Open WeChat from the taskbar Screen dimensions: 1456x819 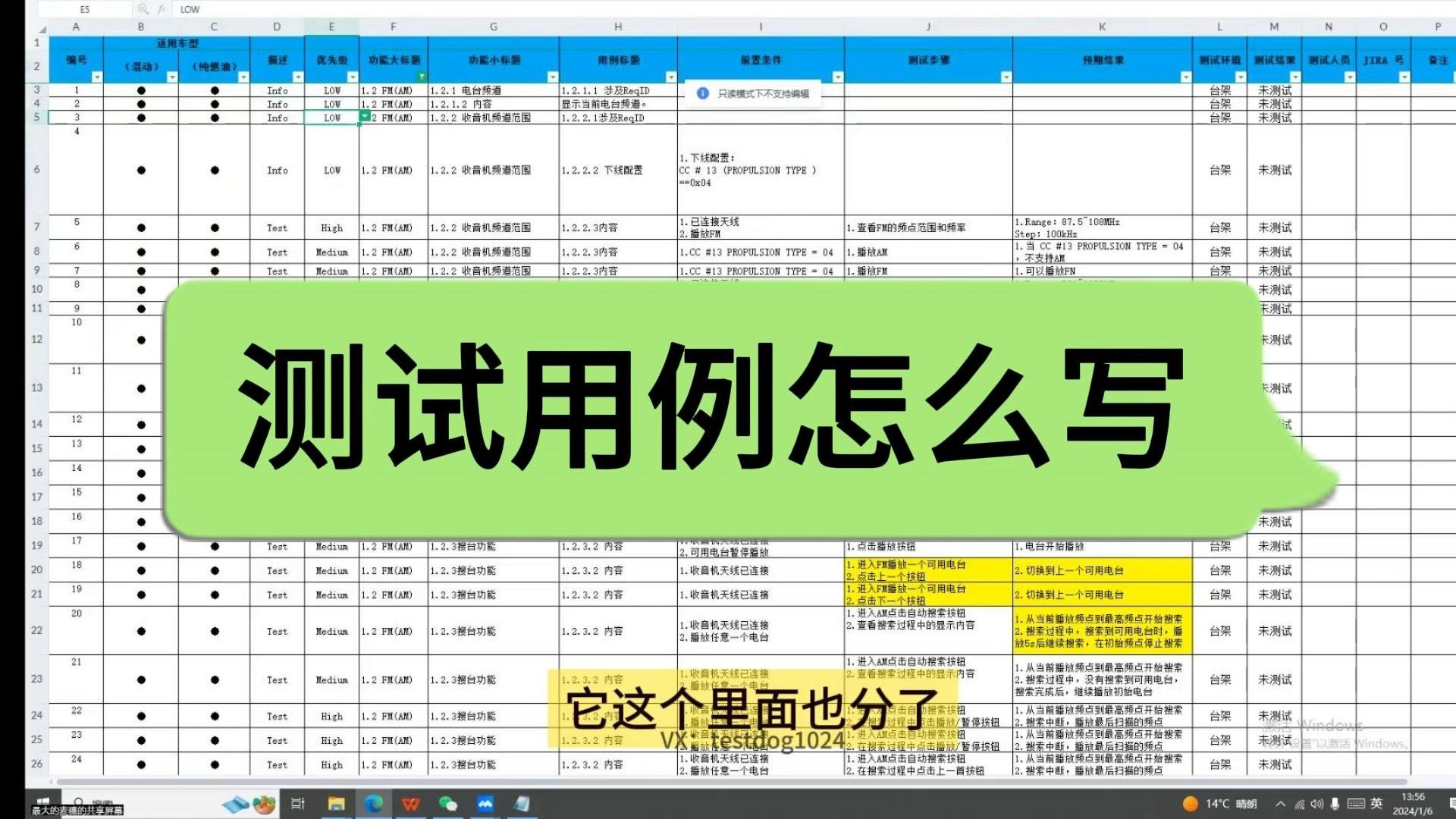[448, 804]
